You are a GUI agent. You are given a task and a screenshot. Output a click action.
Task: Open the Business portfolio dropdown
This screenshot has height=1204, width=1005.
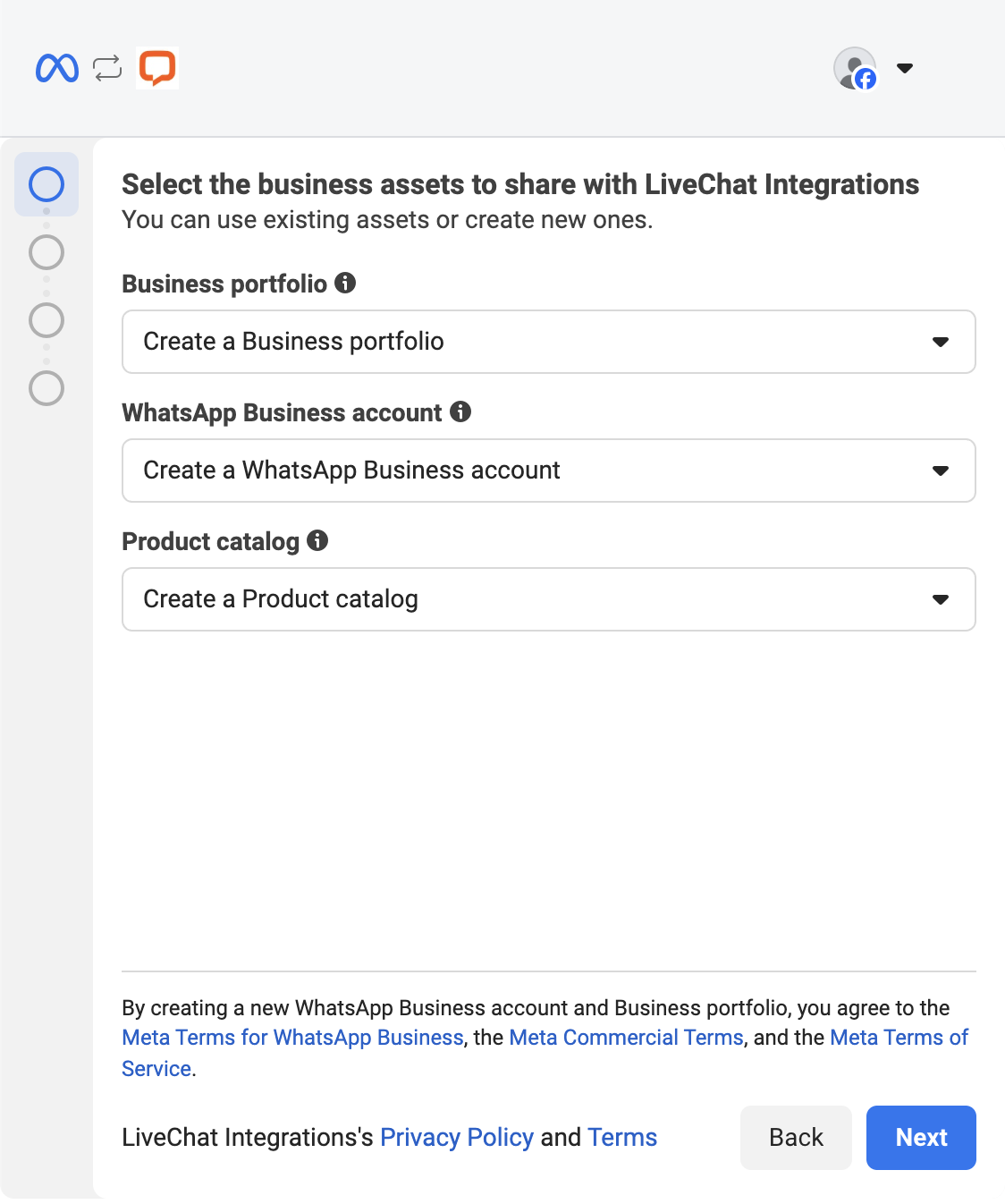548,342
